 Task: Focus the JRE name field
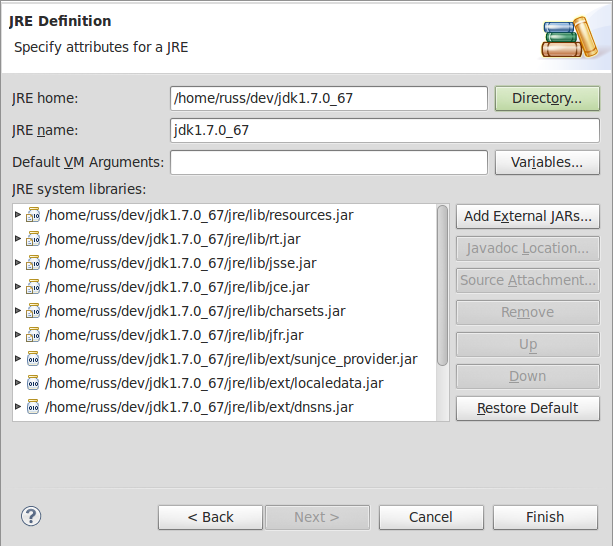click(x=385, y=131)
